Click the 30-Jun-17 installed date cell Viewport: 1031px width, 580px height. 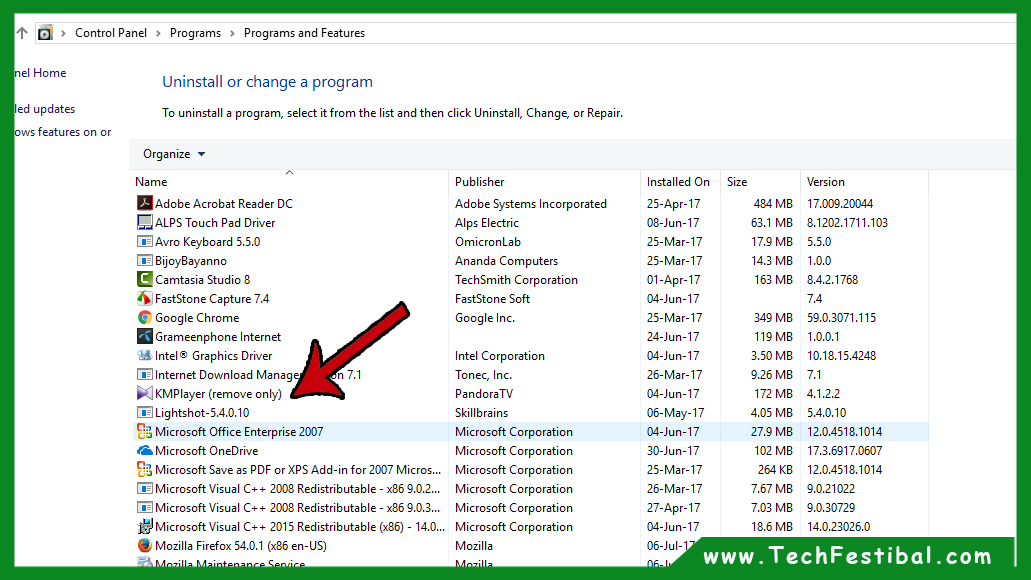point(673,451)
